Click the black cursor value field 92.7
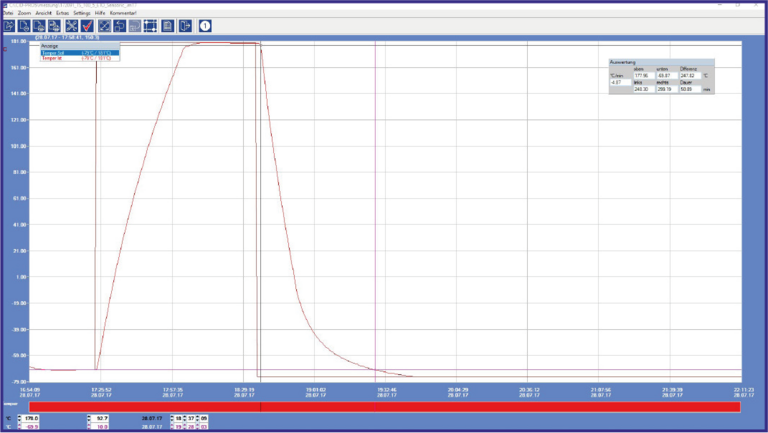This screenshot has width=768, height=433. click(x=100, y=419)
